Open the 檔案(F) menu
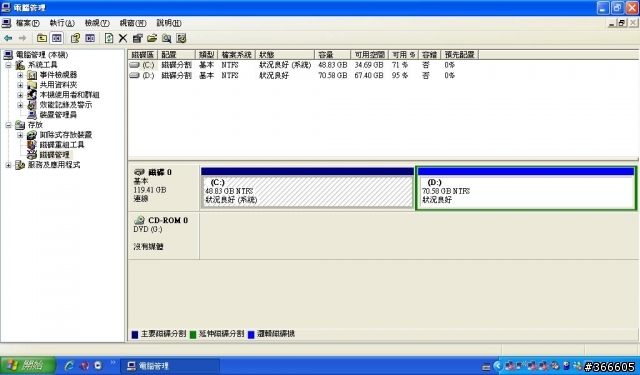Image resolution: width=640 pixels, height=375 pixels. [x=28, y=23]
